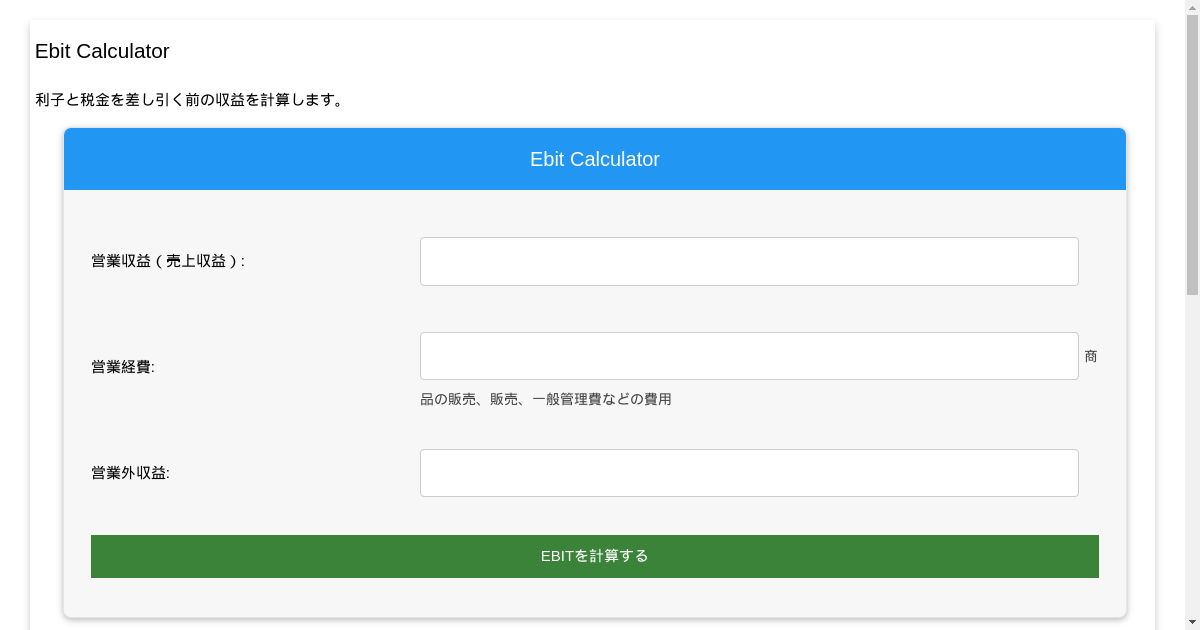
Task: Click the EBIT calculation submit button text
Action: pos(594,556)
